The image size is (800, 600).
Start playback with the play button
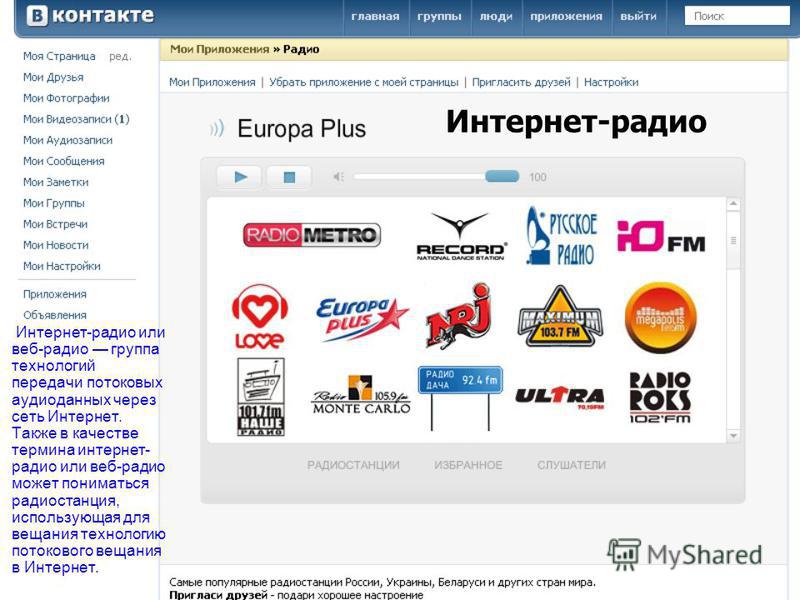pyautogui.click(x=239, y=177)
